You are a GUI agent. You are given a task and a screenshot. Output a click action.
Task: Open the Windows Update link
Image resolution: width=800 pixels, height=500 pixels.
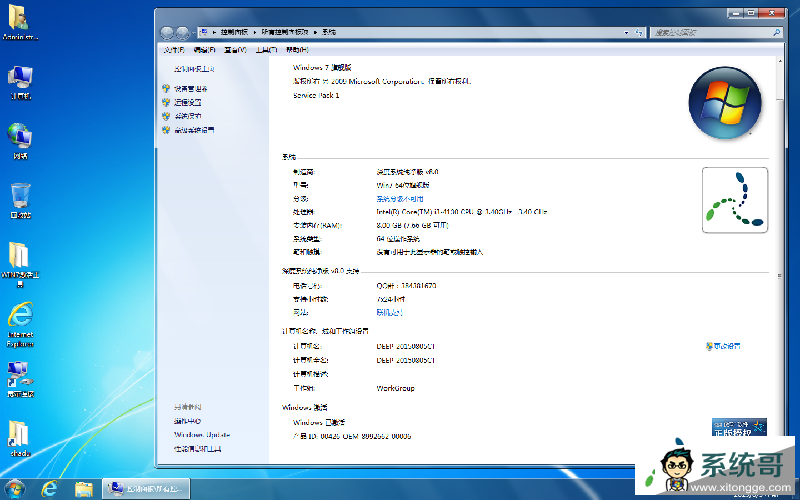pyautogui.click(x=202, y=435)
